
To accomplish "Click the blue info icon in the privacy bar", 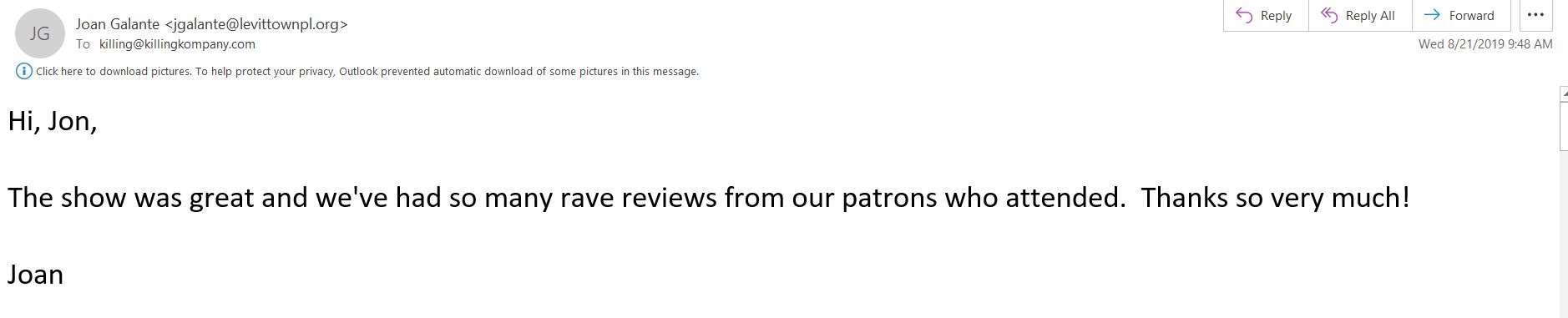I will 23,71.
